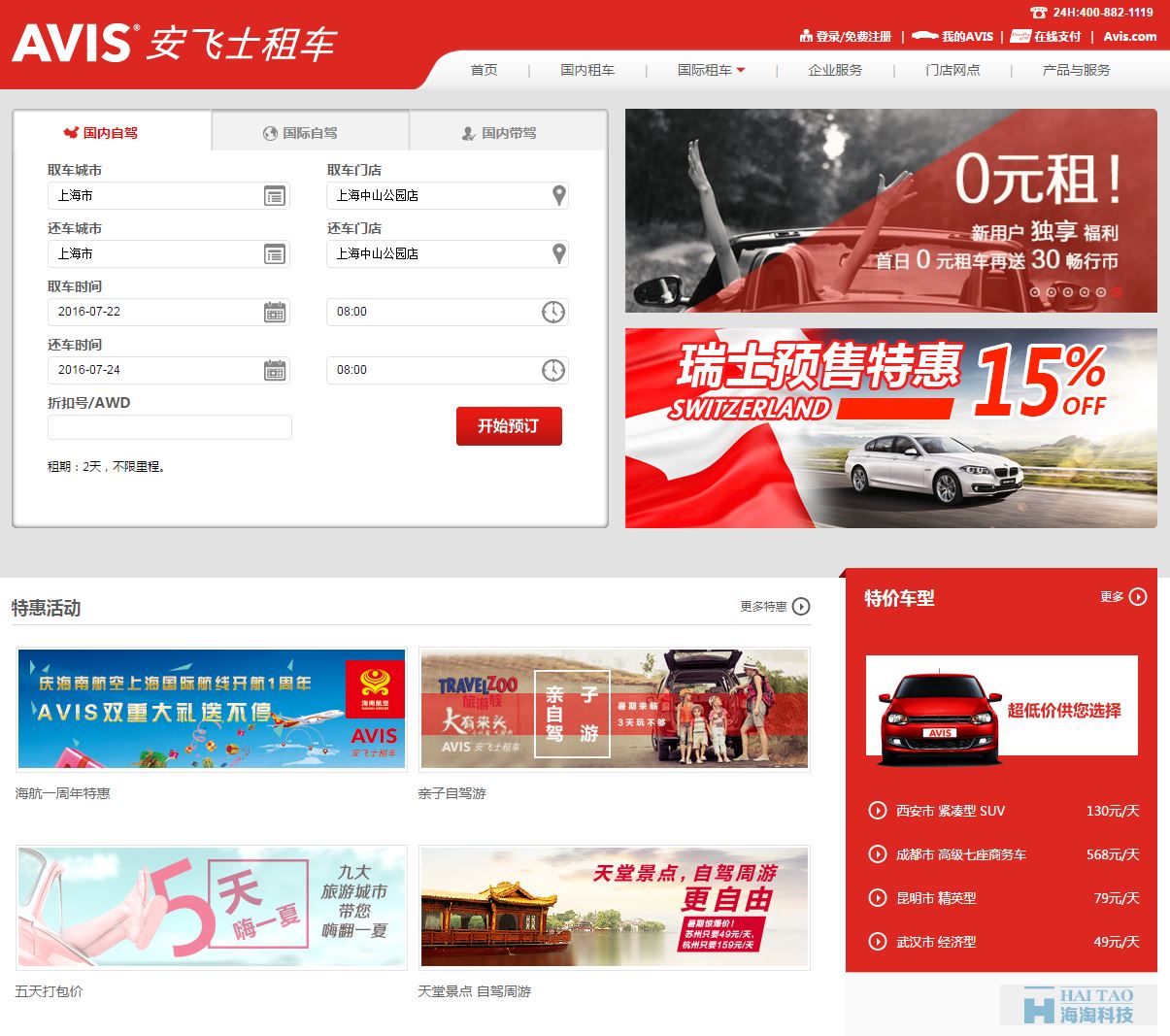
Task: Click the 折扣号/AWD input field
Action: tap(169, 427)
